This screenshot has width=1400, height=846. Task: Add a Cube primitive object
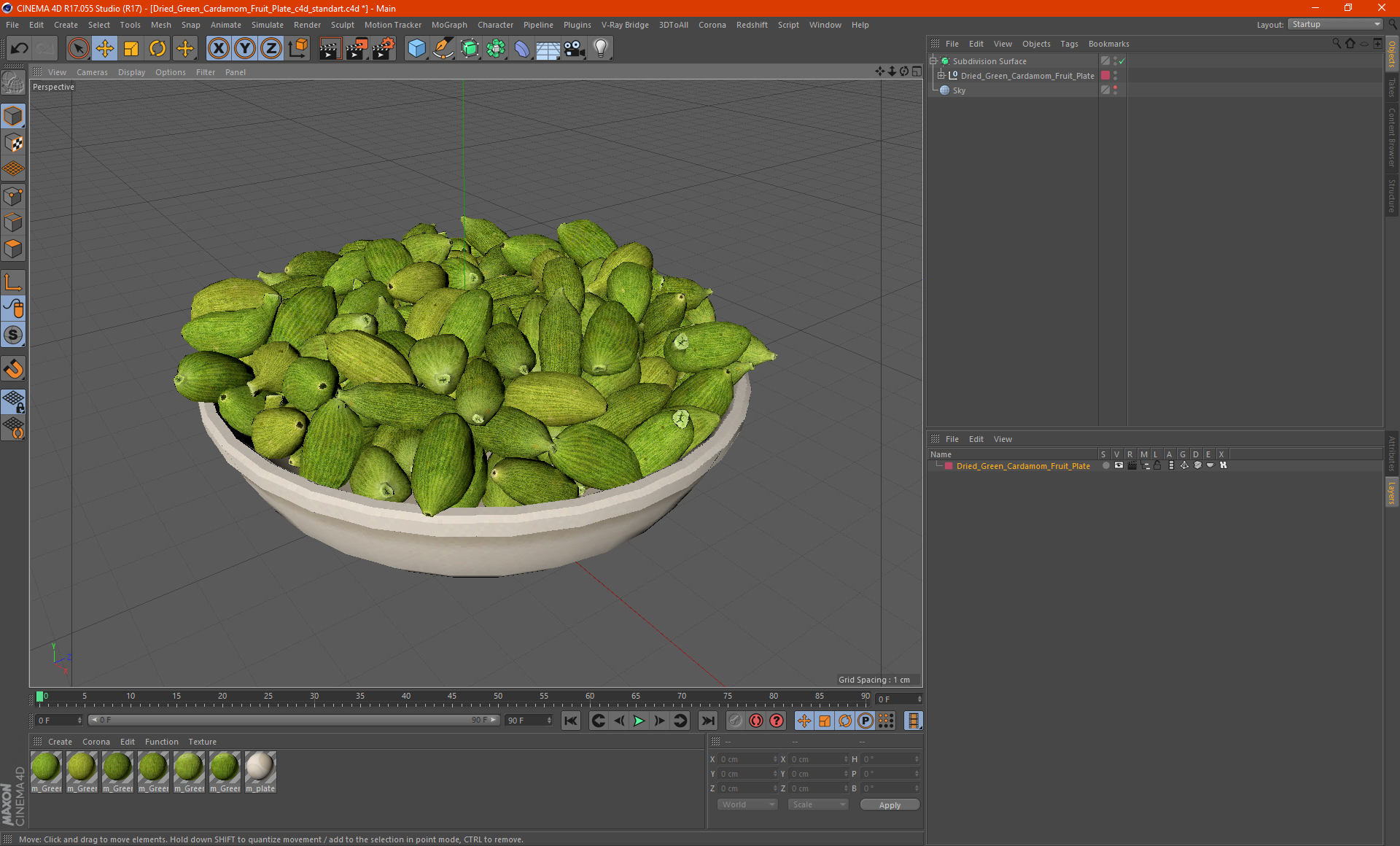[x=416, y=49]
